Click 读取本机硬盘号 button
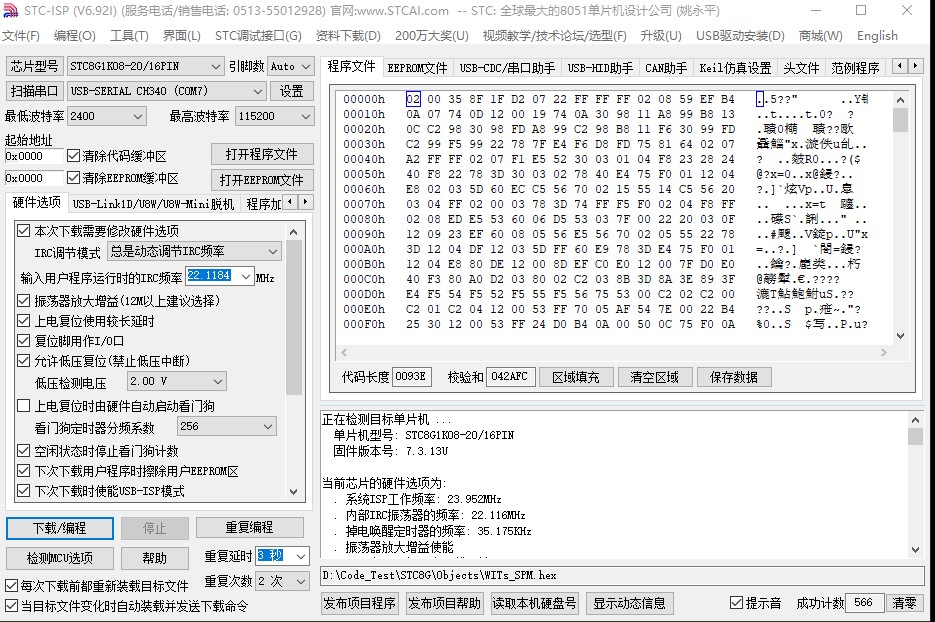Viewport: 935px width, 622px height. pos(534,603)
